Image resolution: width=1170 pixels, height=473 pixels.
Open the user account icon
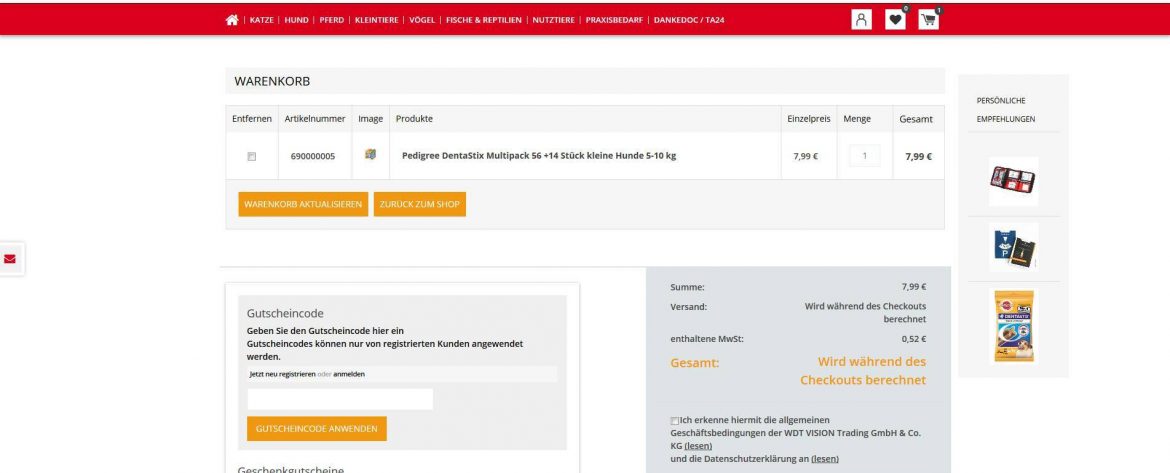point(861,20)
